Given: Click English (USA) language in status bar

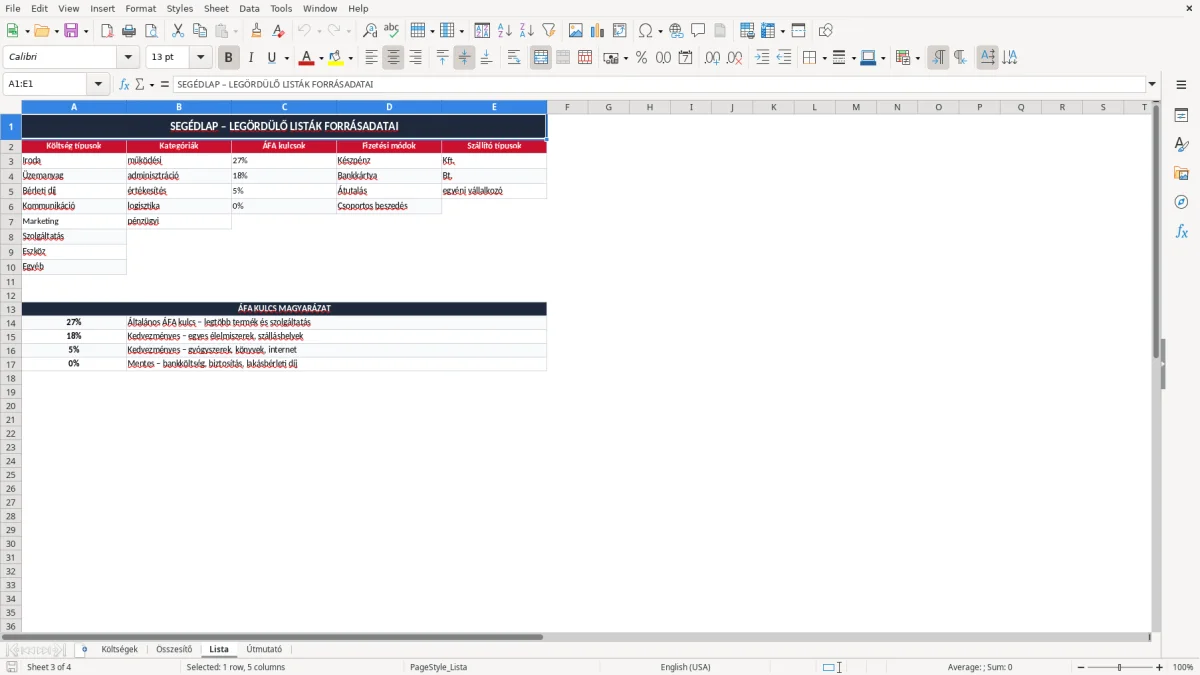Looking at the screenshot, I should (686, 667).
